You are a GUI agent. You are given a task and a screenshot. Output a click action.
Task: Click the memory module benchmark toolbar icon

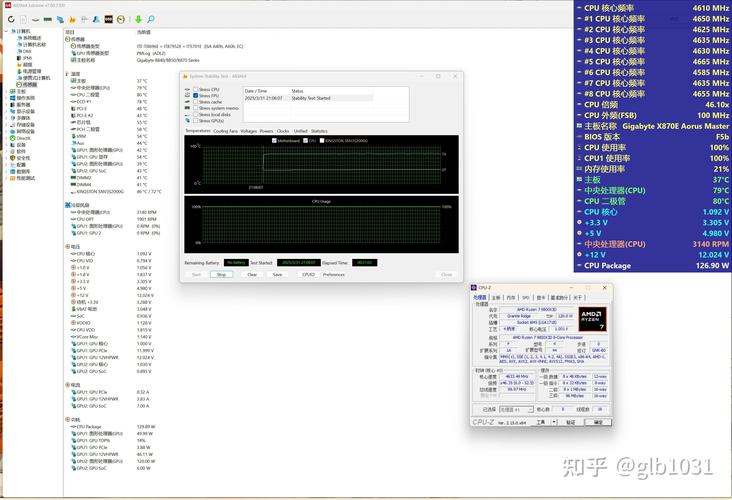click(48, 19)
